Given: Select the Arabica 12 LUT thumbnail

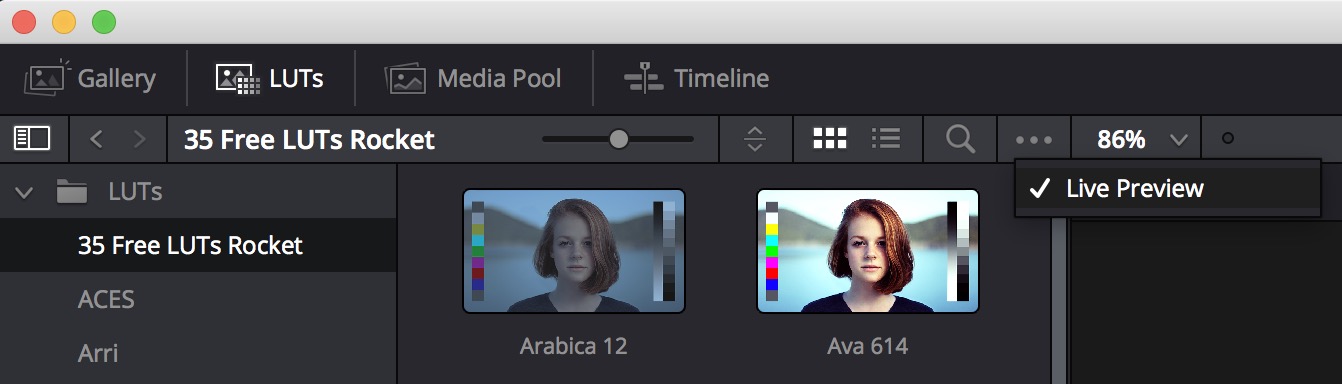Looking at the screenshot, I should pyautogui.click(x=574, y=251).
